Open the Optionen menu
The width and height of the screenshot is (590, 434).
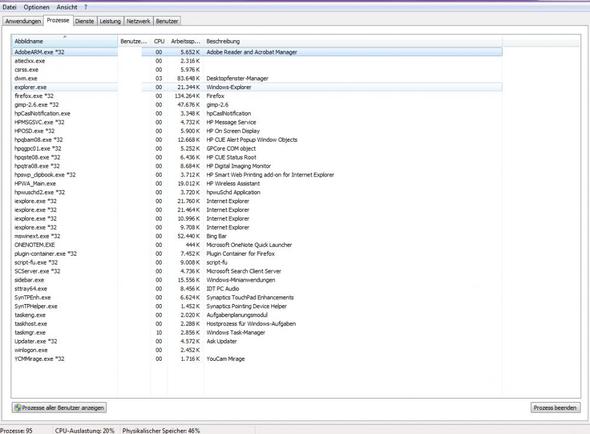pos(36,7)
